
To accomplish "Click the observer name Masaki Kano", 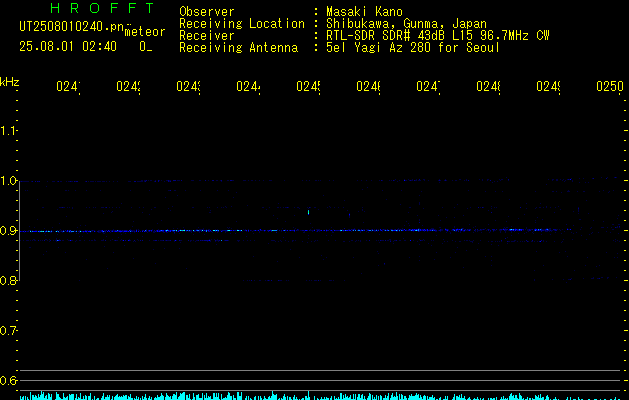I will 364,12.
